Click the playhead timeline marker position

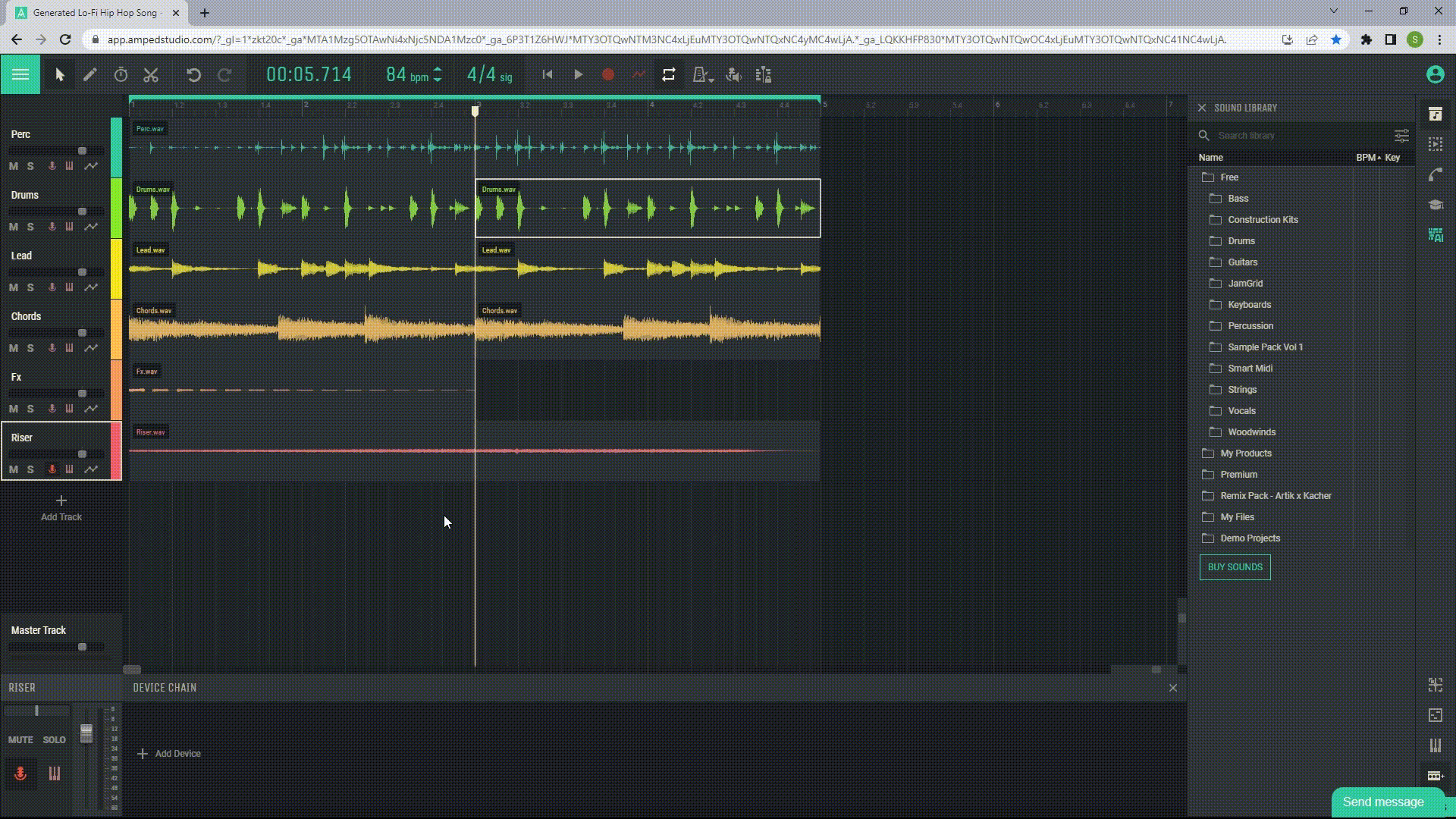coord(476,111)
